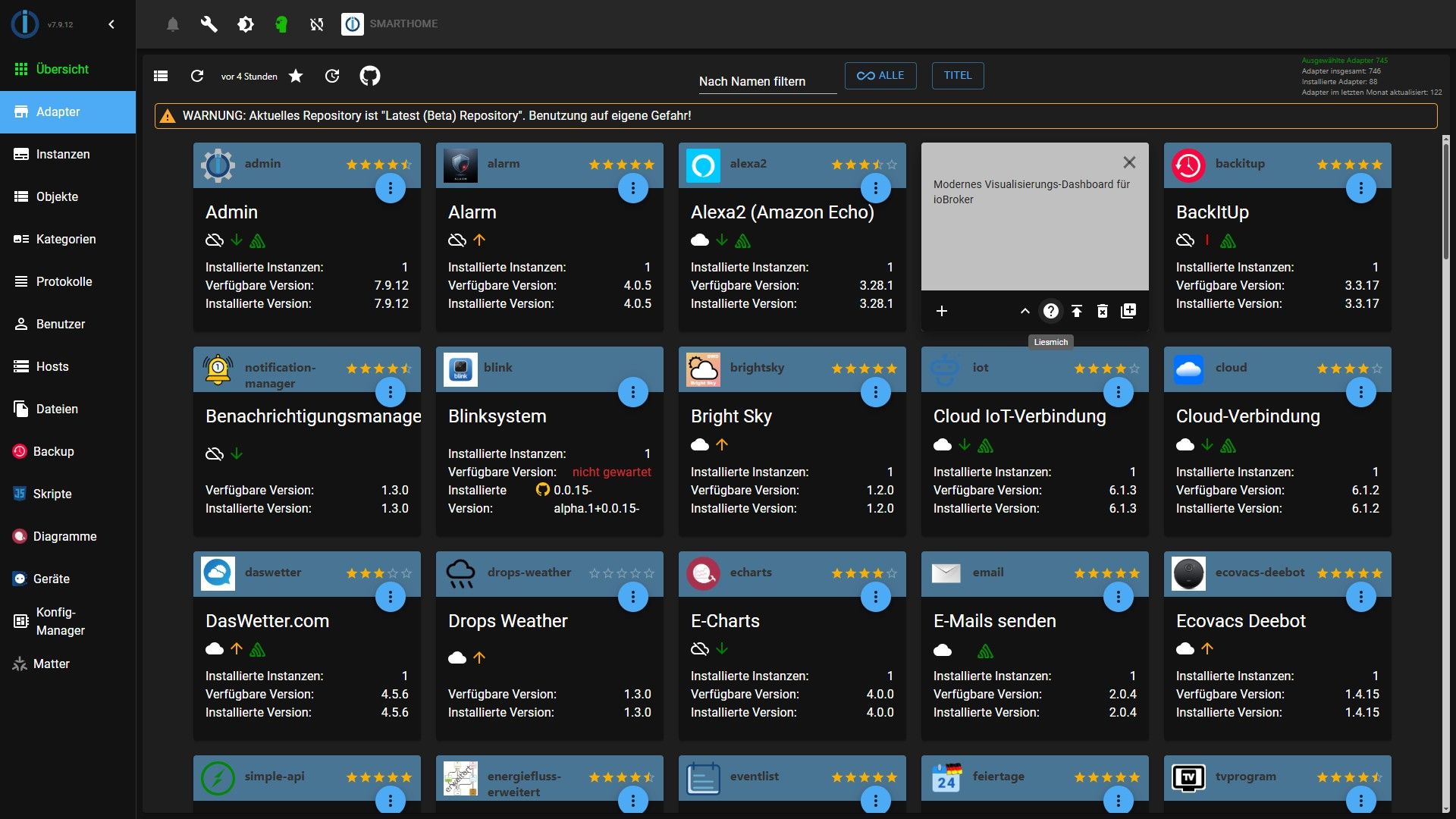Viewport: 1456px width, 819px height.
Task: Open Kategorien in sidebar
Action: click(x=68, y=239)
